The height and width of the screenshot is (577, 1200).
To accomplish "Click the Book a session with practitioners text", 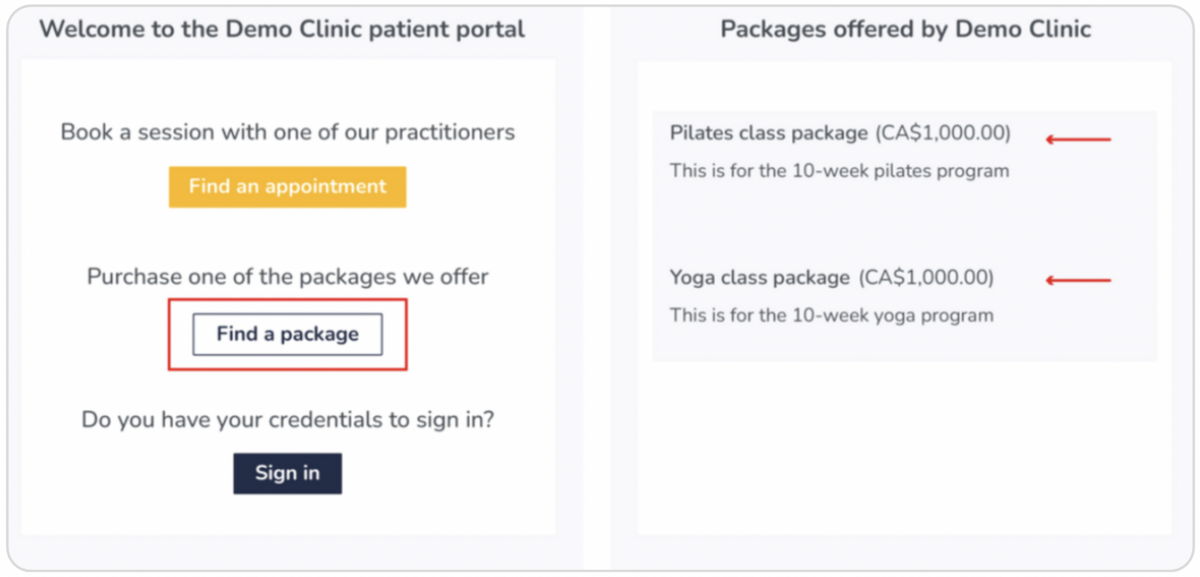I will pos(288,132).
